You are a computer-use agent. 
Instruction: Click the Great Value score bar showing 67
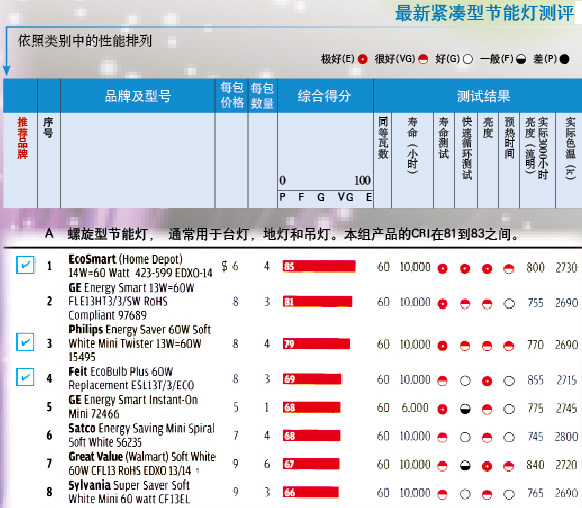[311, 464]
